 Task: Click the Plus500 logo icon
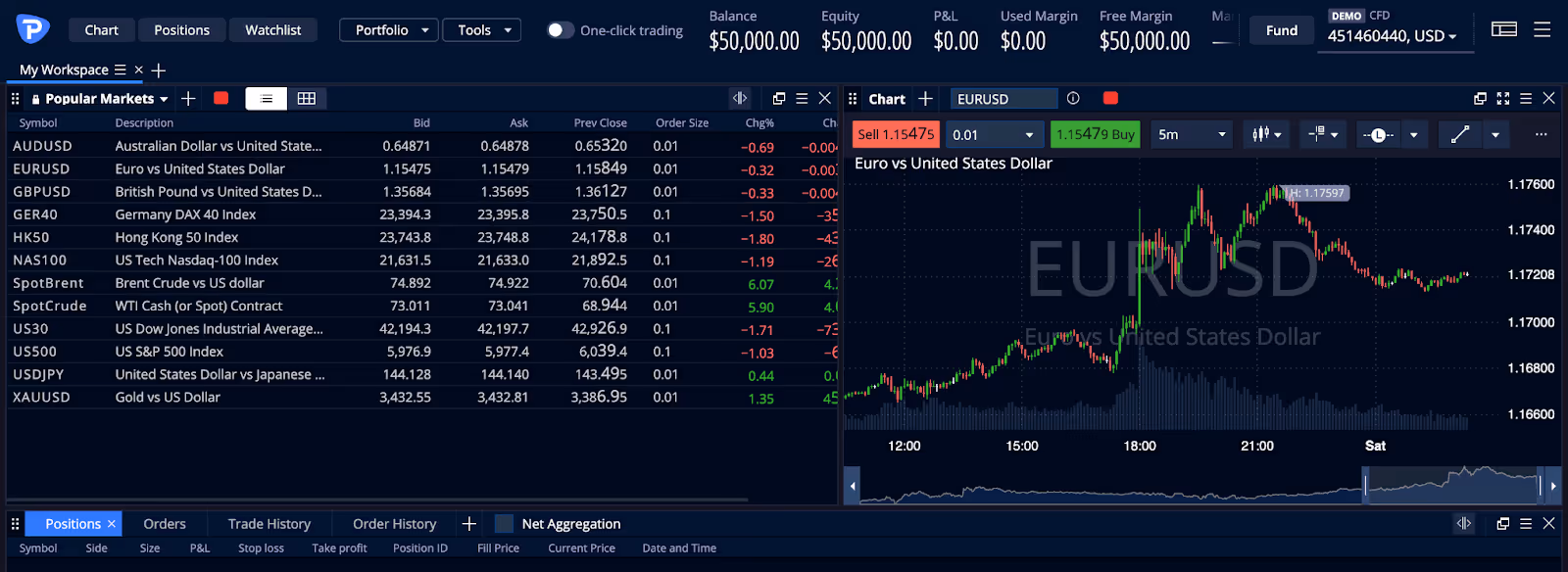(32, 28)
